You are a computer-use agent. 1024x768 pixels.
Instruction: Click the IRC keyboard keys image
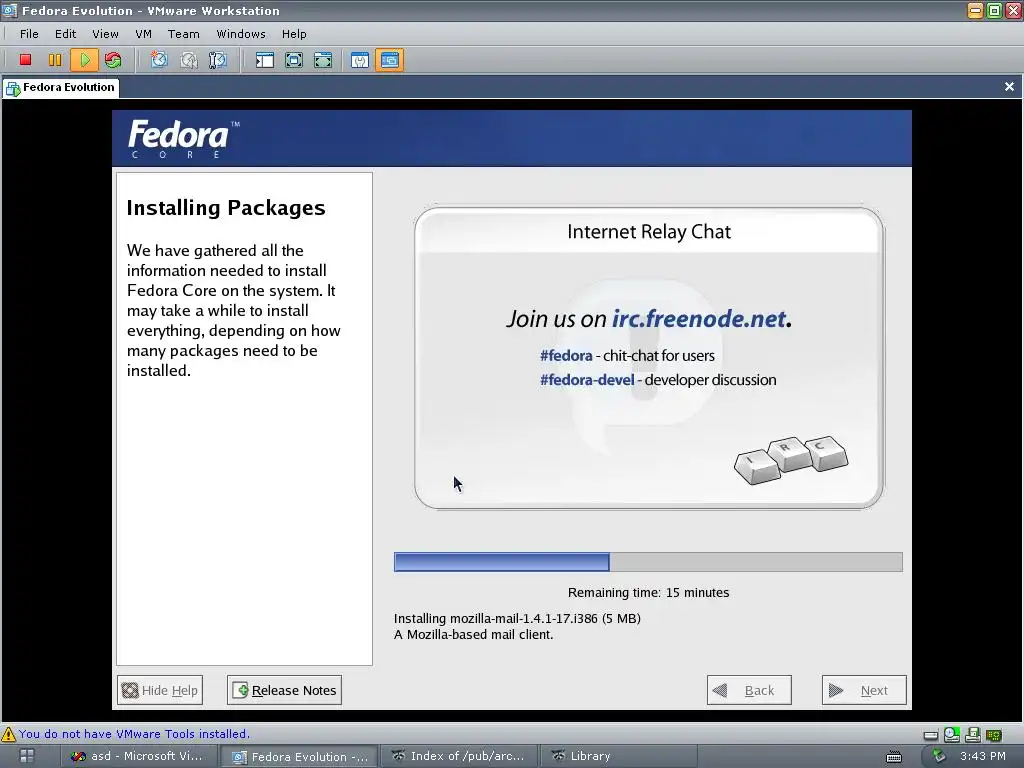(791, 460)
